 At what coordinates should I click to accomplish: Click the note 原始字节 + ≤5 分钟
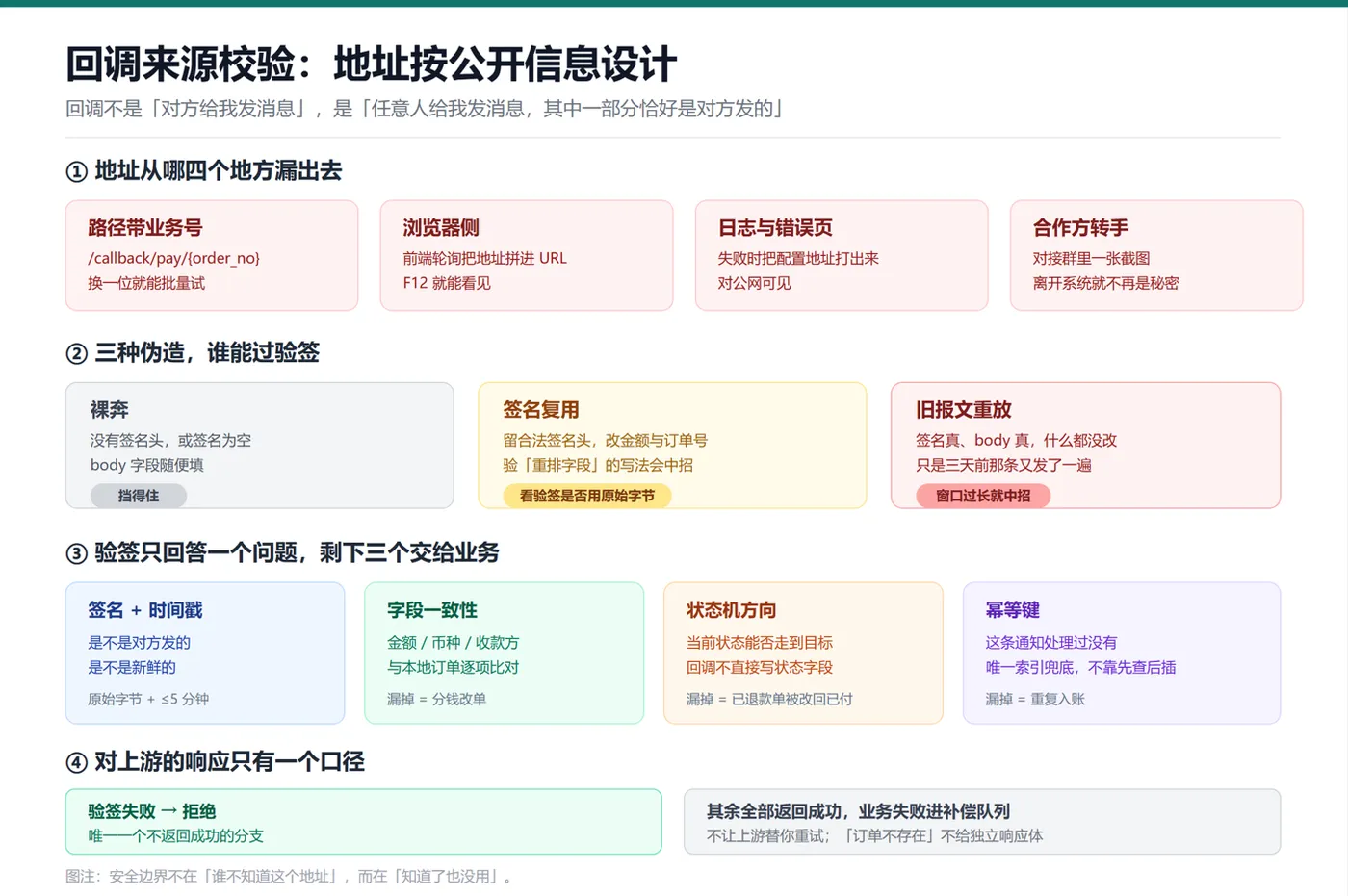[148, 700]
